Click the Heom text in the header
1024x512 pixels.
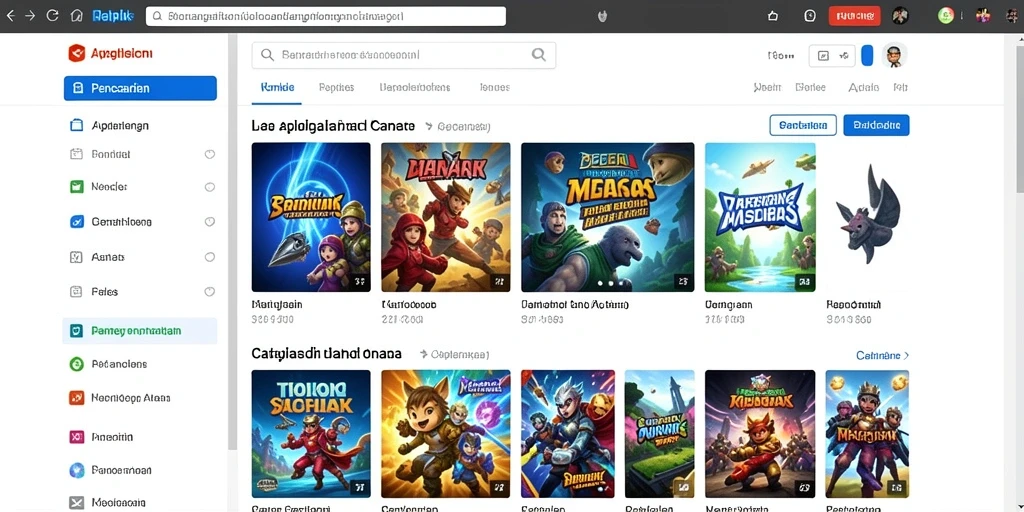pos(781,56)
